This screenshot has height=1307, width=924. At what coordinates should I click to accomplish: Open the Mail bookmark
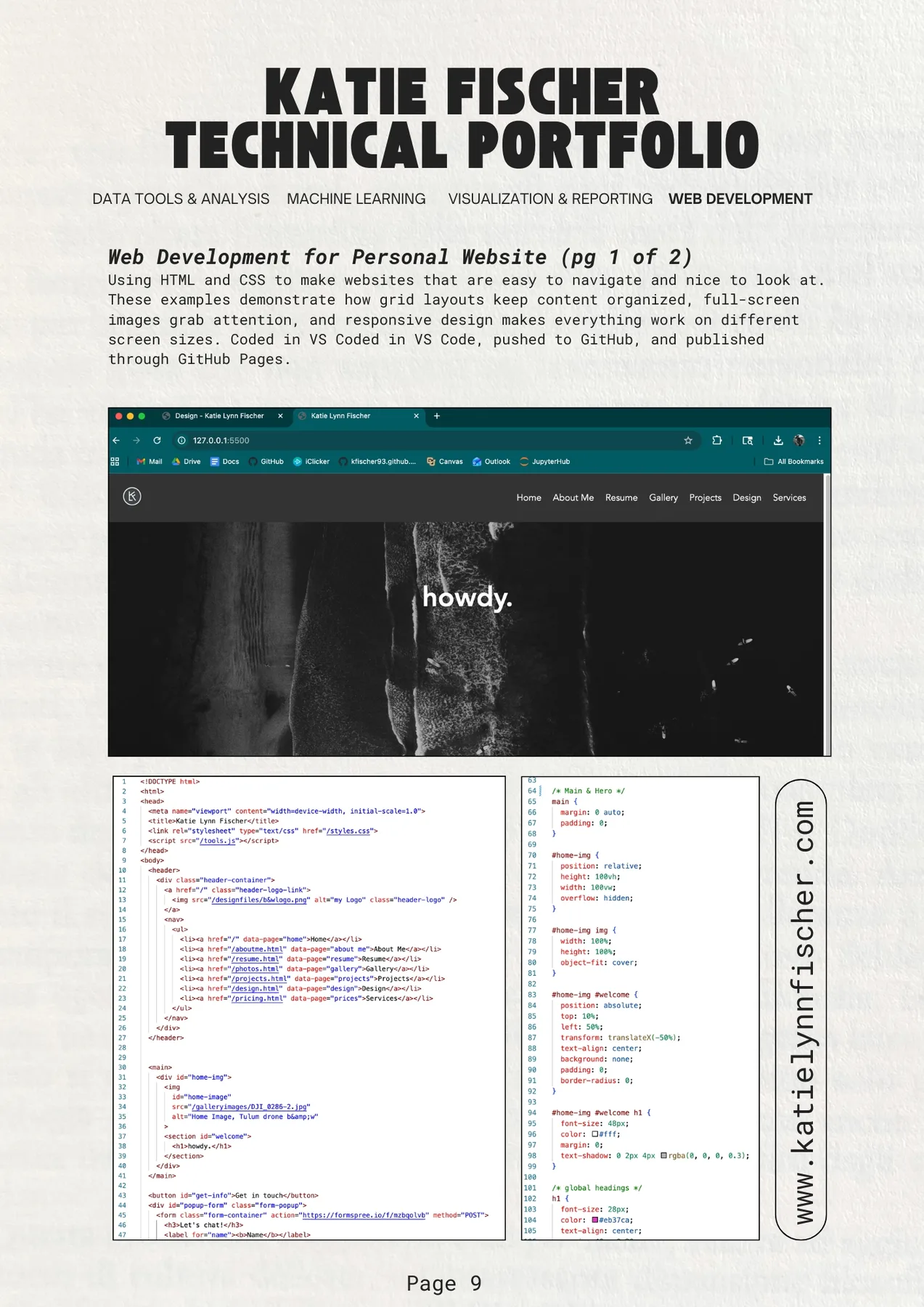coord(150,461)
